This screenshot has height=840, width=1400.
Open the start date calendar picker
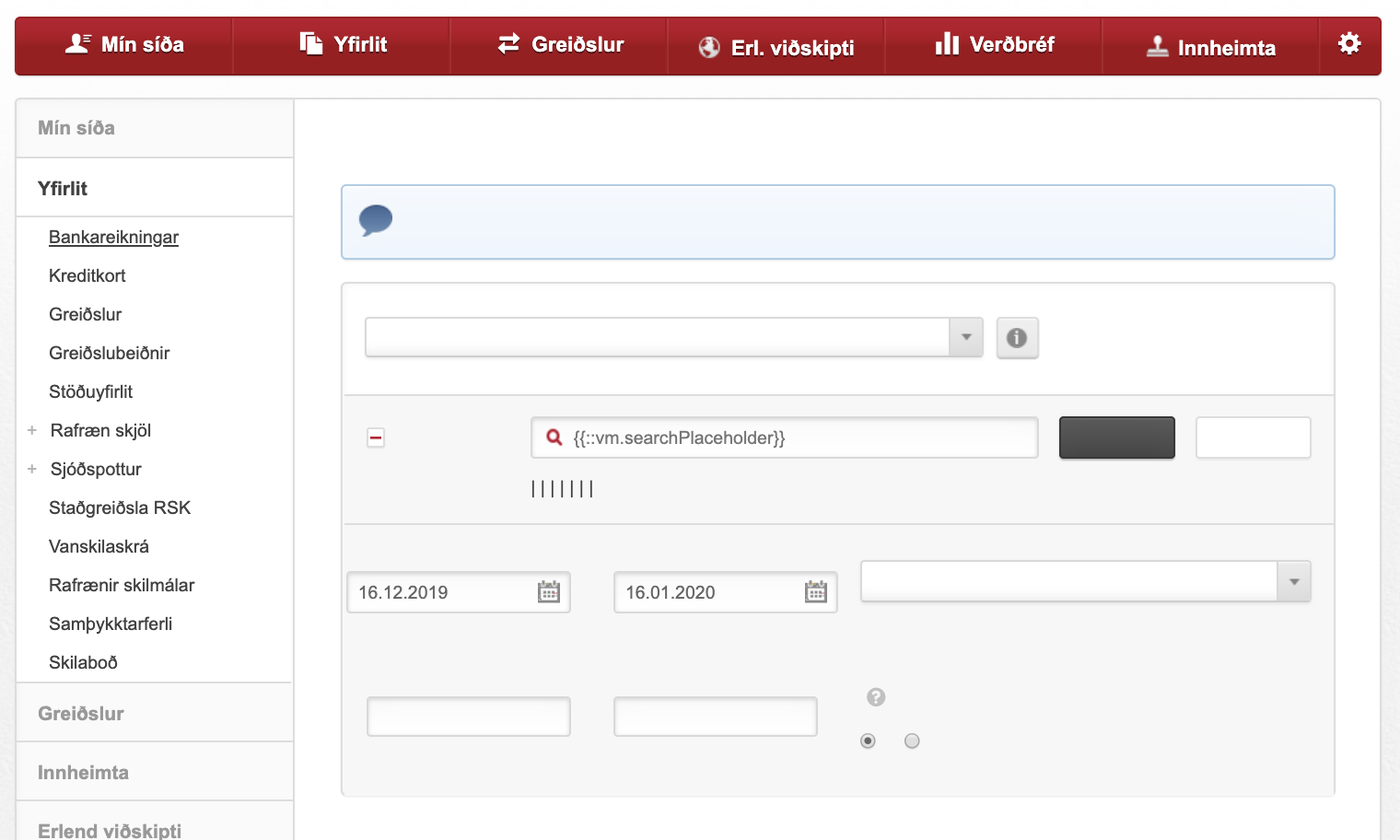pyautogui.click(x=549, y=592)
